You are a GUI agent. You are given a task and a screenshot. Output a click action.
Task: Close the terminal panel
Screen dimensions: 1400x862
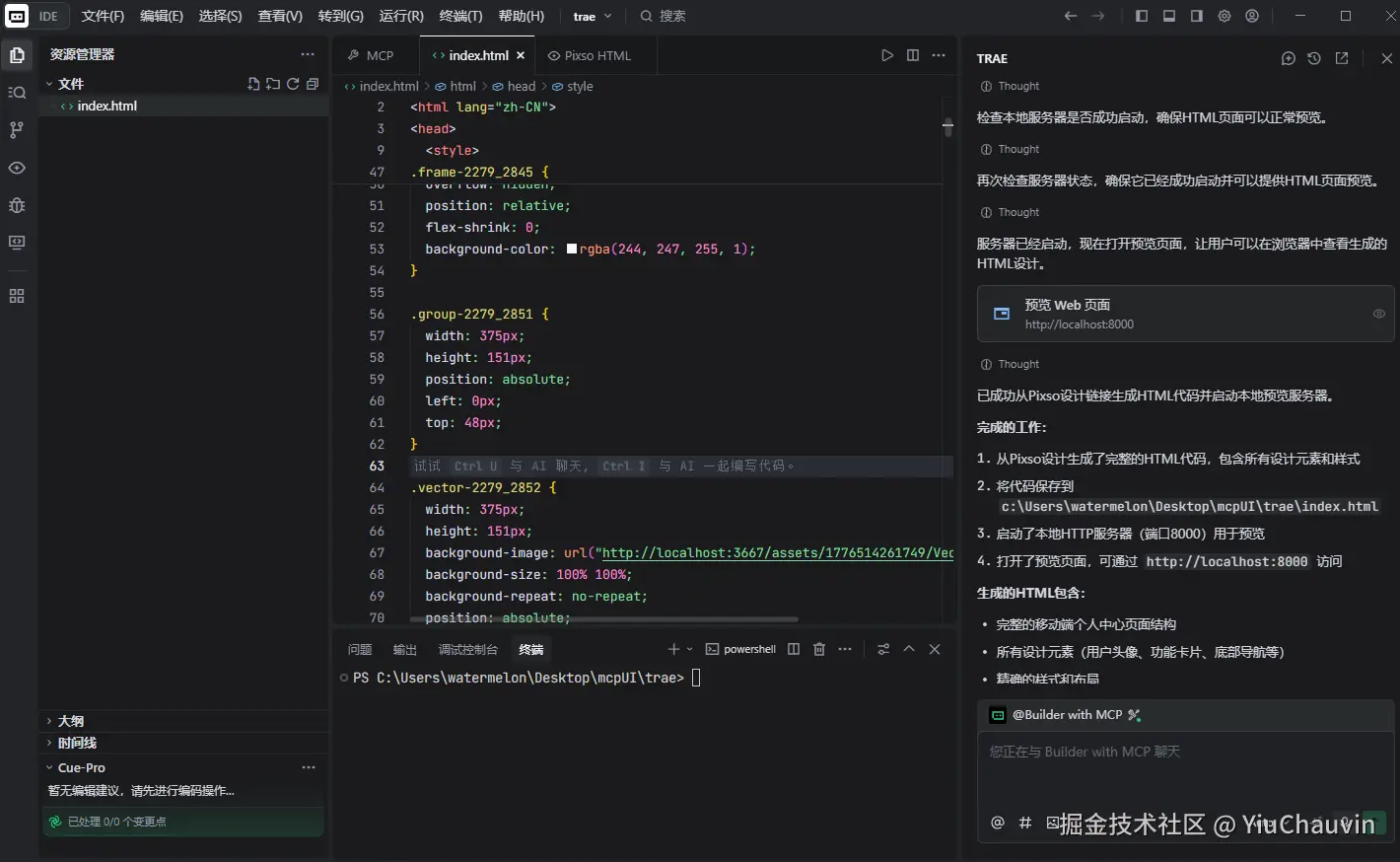coord(935,649)
